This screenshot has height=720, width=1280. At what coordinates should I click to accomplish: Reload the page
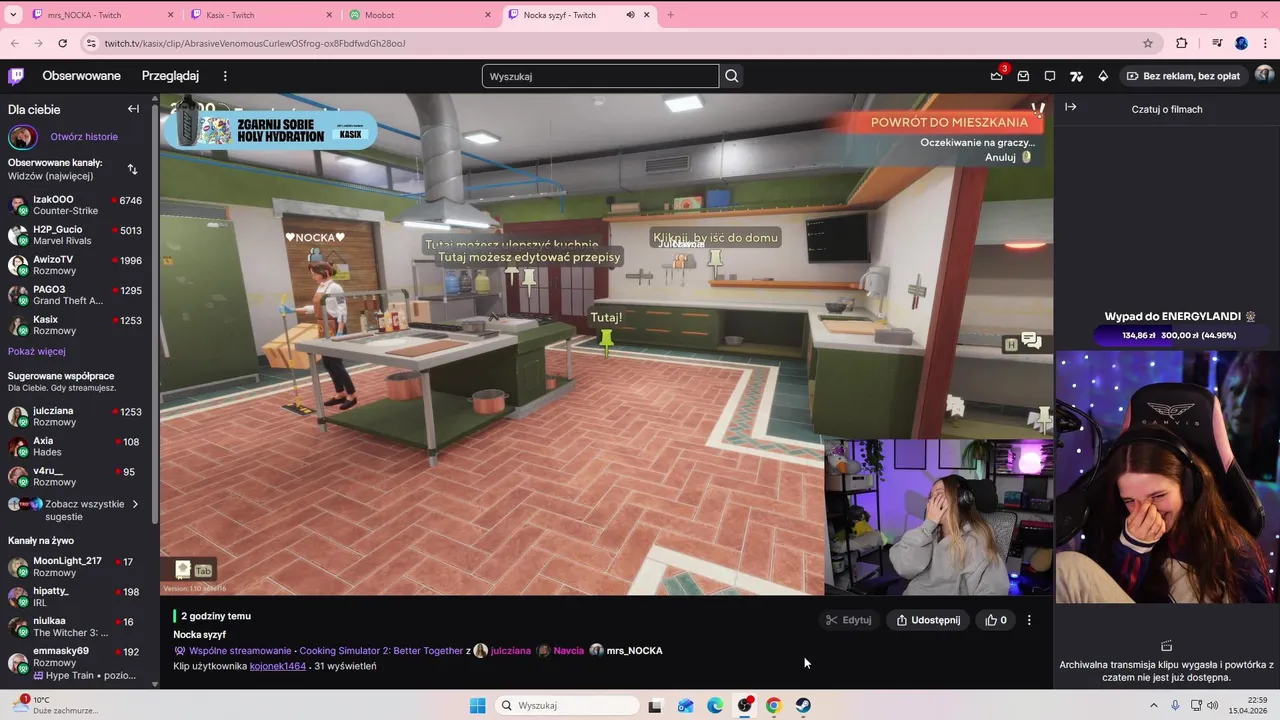[x=62, y=43]
